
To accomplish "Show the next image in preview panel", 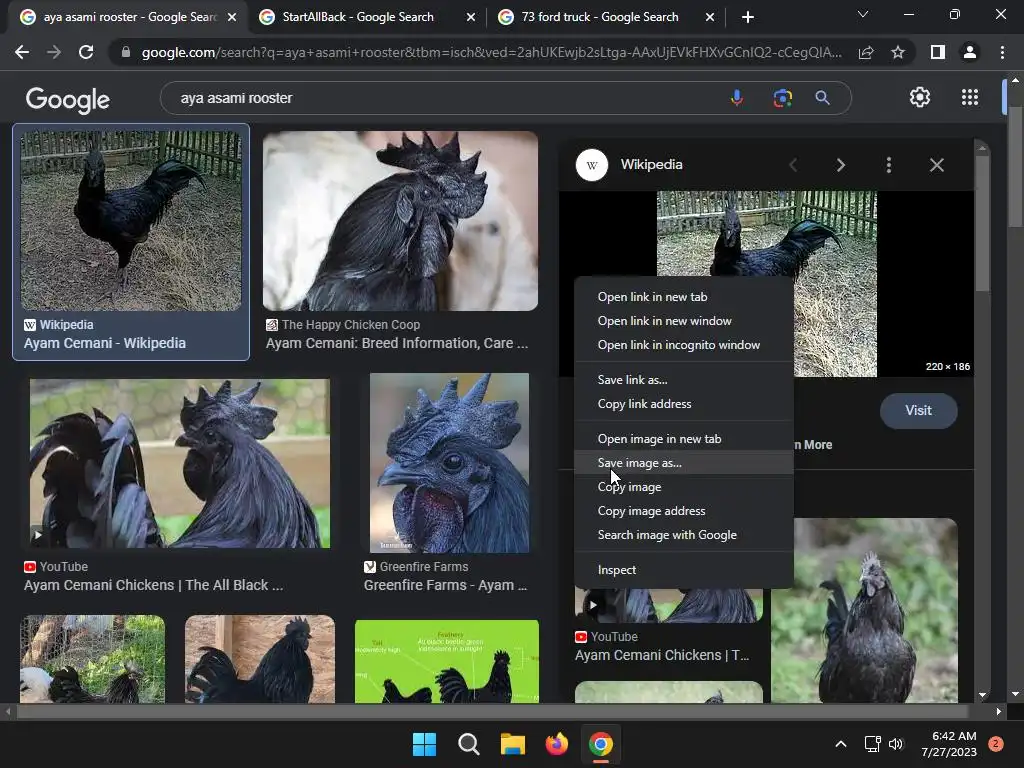I will click(x=840, y=165).
